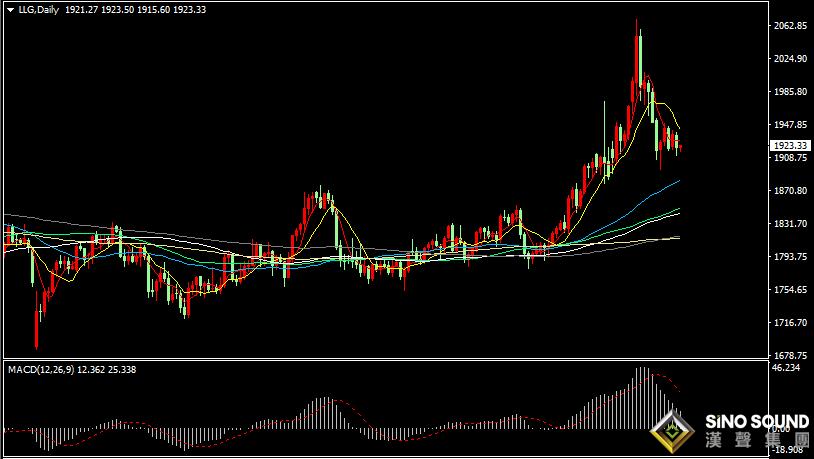Click the 46.234 MACD scale label
814x459 pixels.
[x=785, y=368]
